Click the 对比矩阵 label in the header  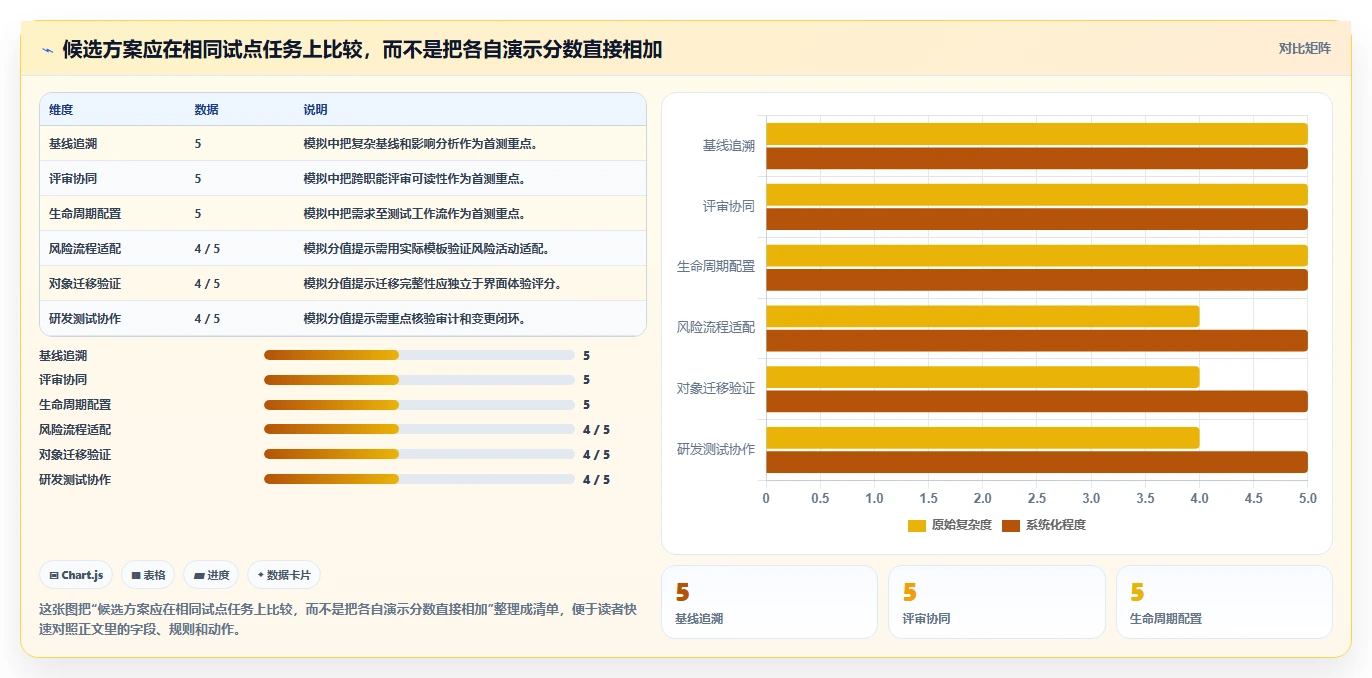pos(1305,49)
